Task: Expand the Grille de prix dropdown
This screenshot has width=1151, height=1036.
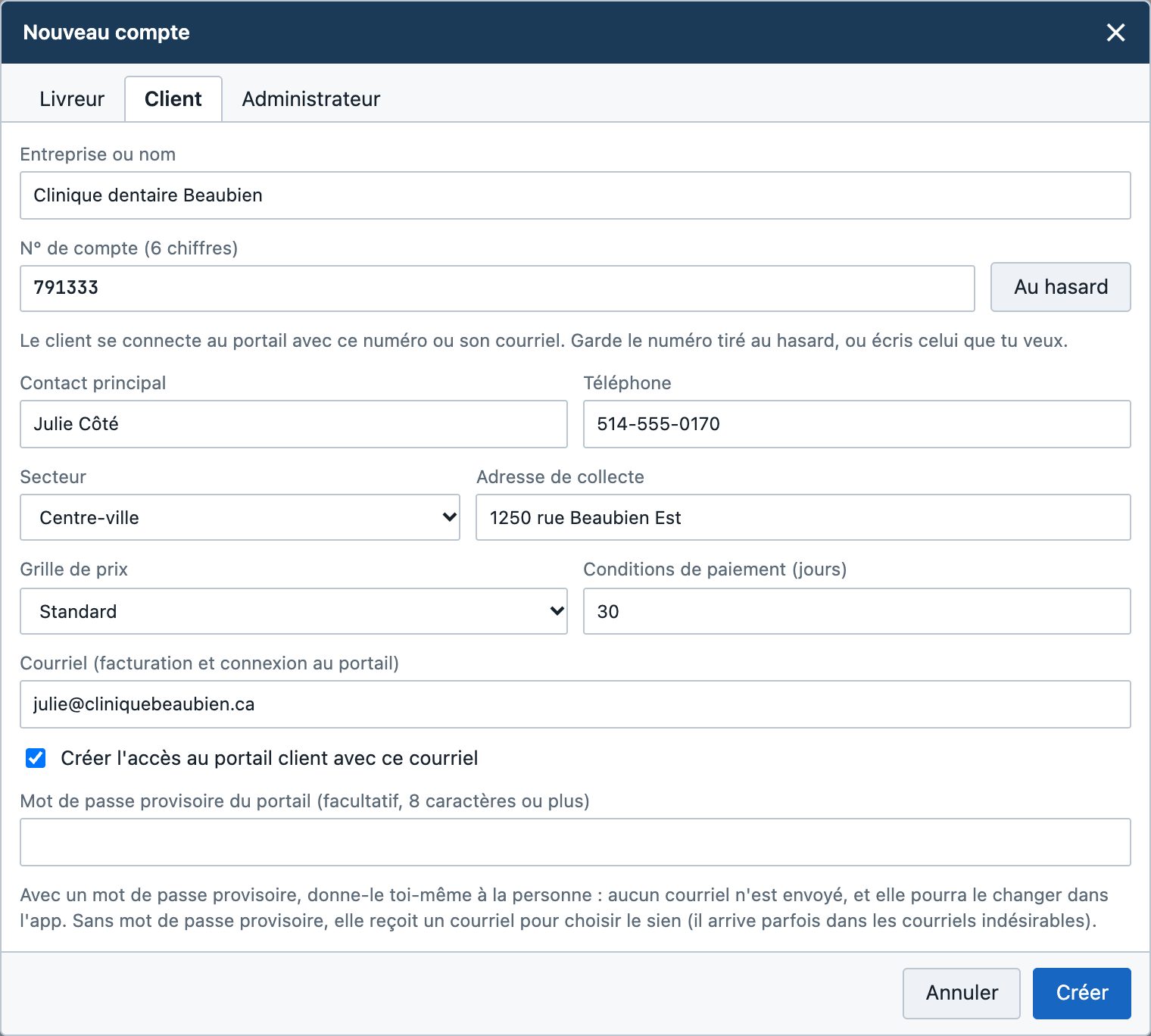Action: click(x=294, y=611)
